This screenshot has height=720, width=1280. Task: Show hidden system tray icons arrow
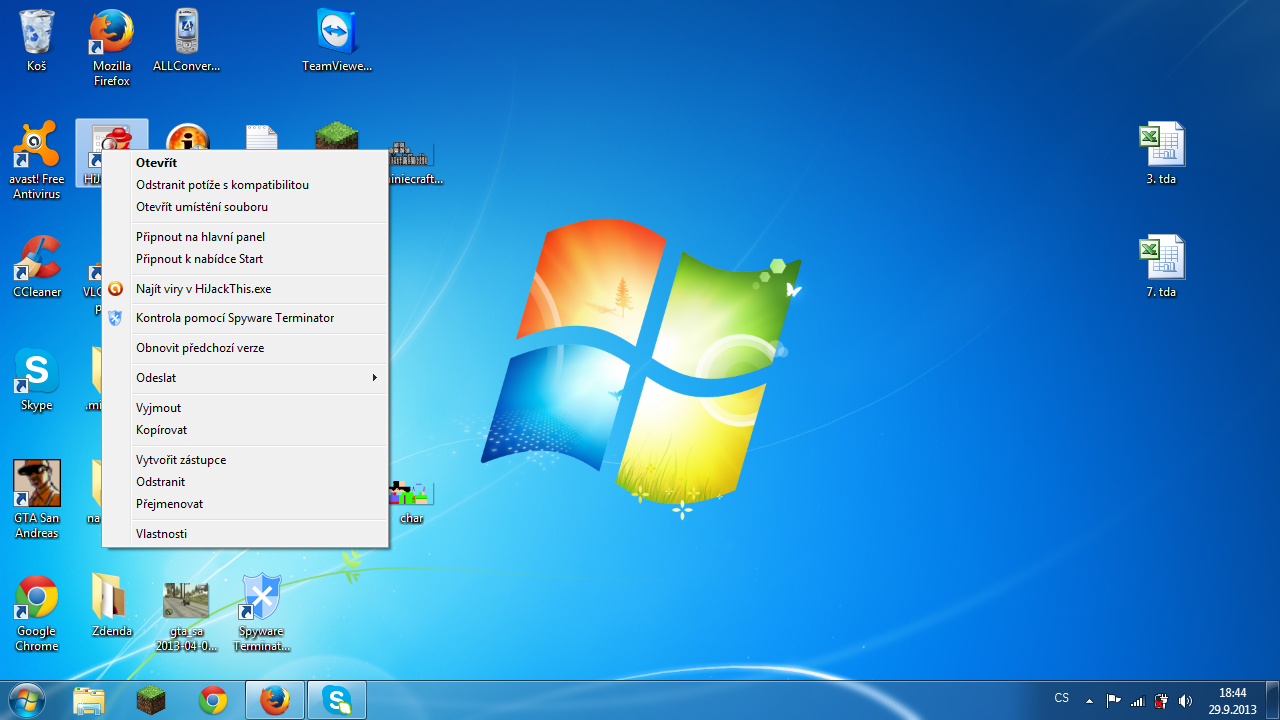click(x=1089, y=701)
